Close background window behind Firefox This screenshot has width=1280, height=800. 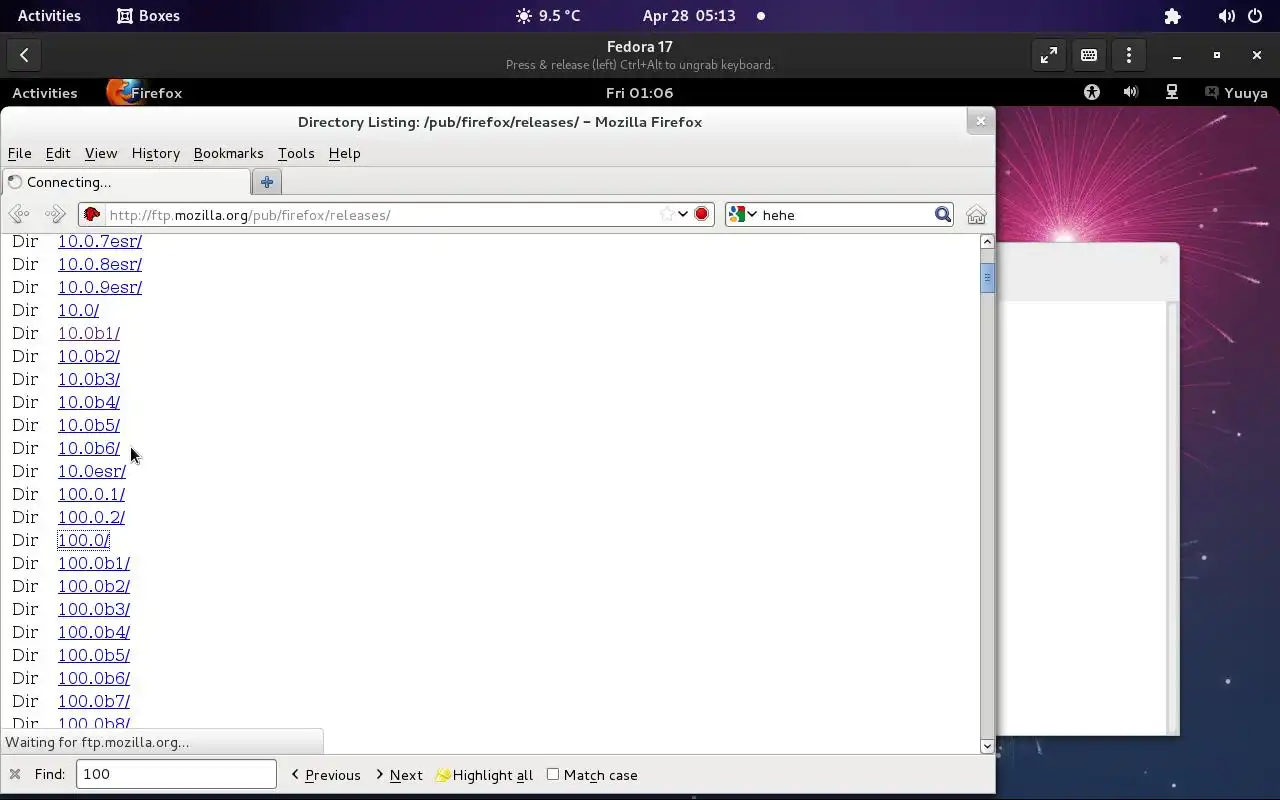click(x=1163, y=260)
